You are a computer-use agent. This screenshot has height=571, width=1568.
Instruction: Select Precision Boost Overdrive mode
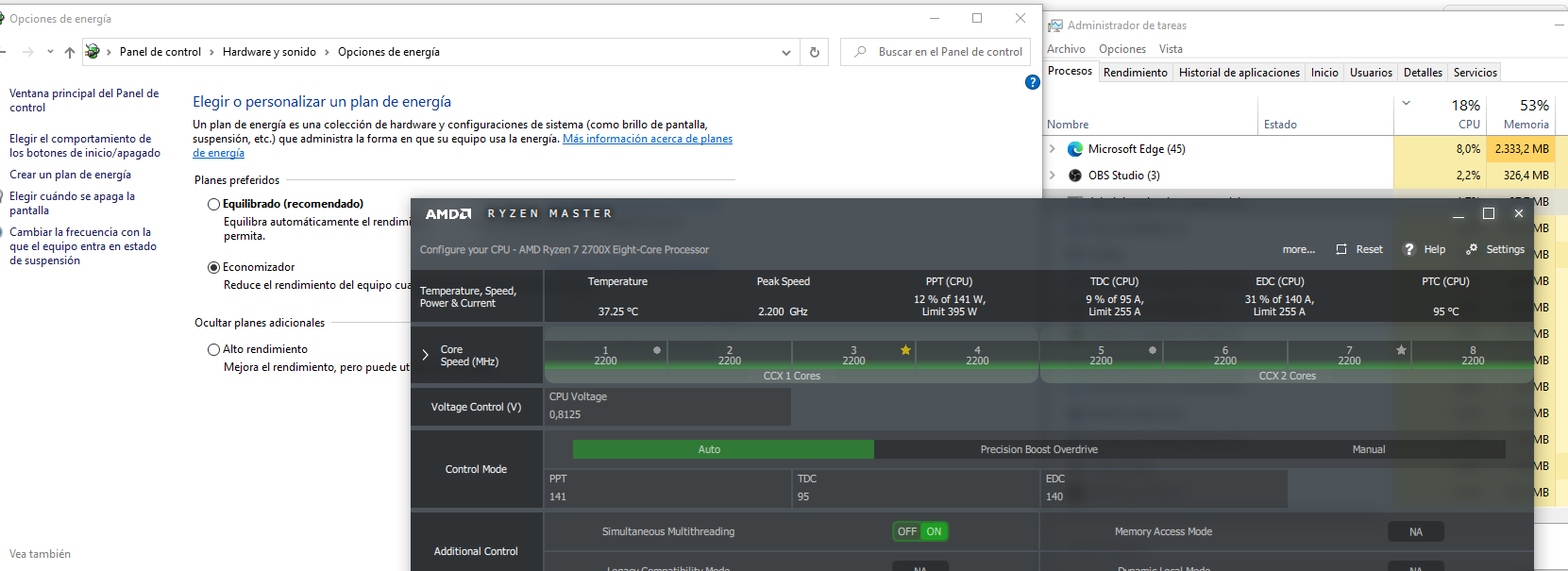coord(1038,449)
